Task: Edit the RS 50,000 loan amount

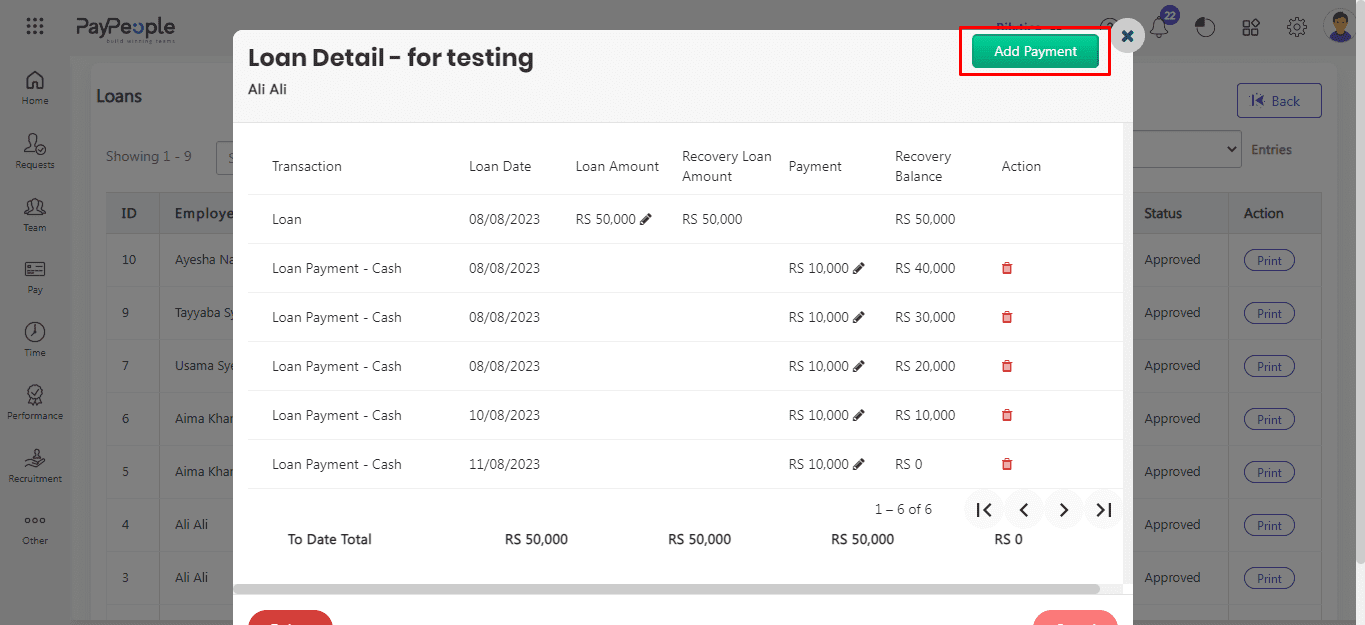Action: (646, 219)
